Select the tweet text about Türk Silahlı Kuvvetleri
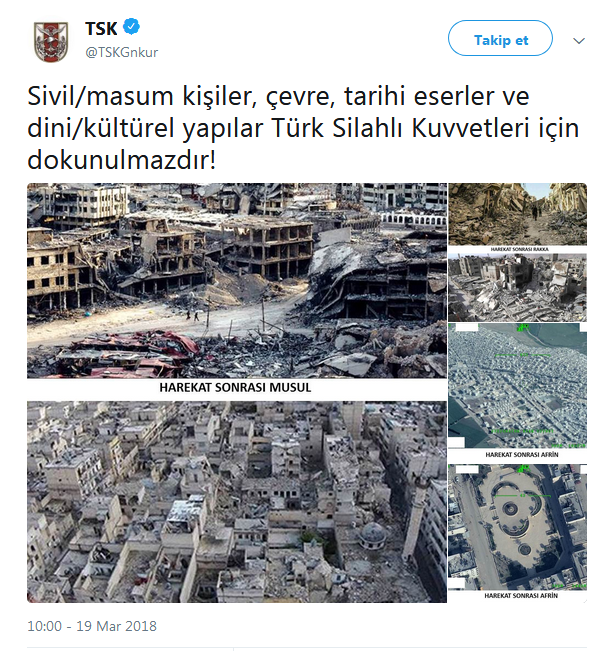 (x=303, y=128)
